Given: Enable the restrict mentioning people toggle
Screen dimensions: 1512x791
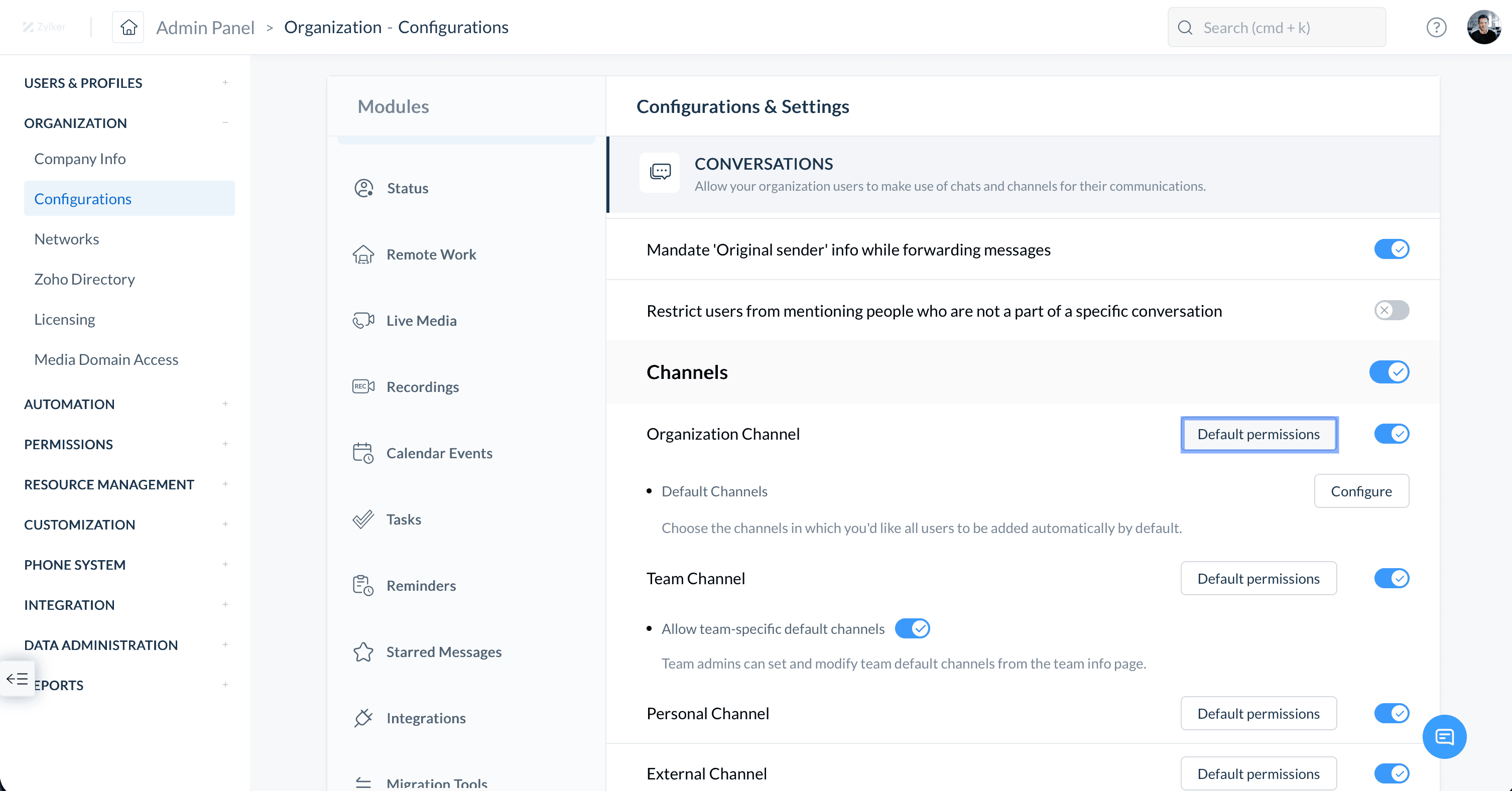Looking at the screenshot, I should pyautogui.click(x=1392, y=310).
